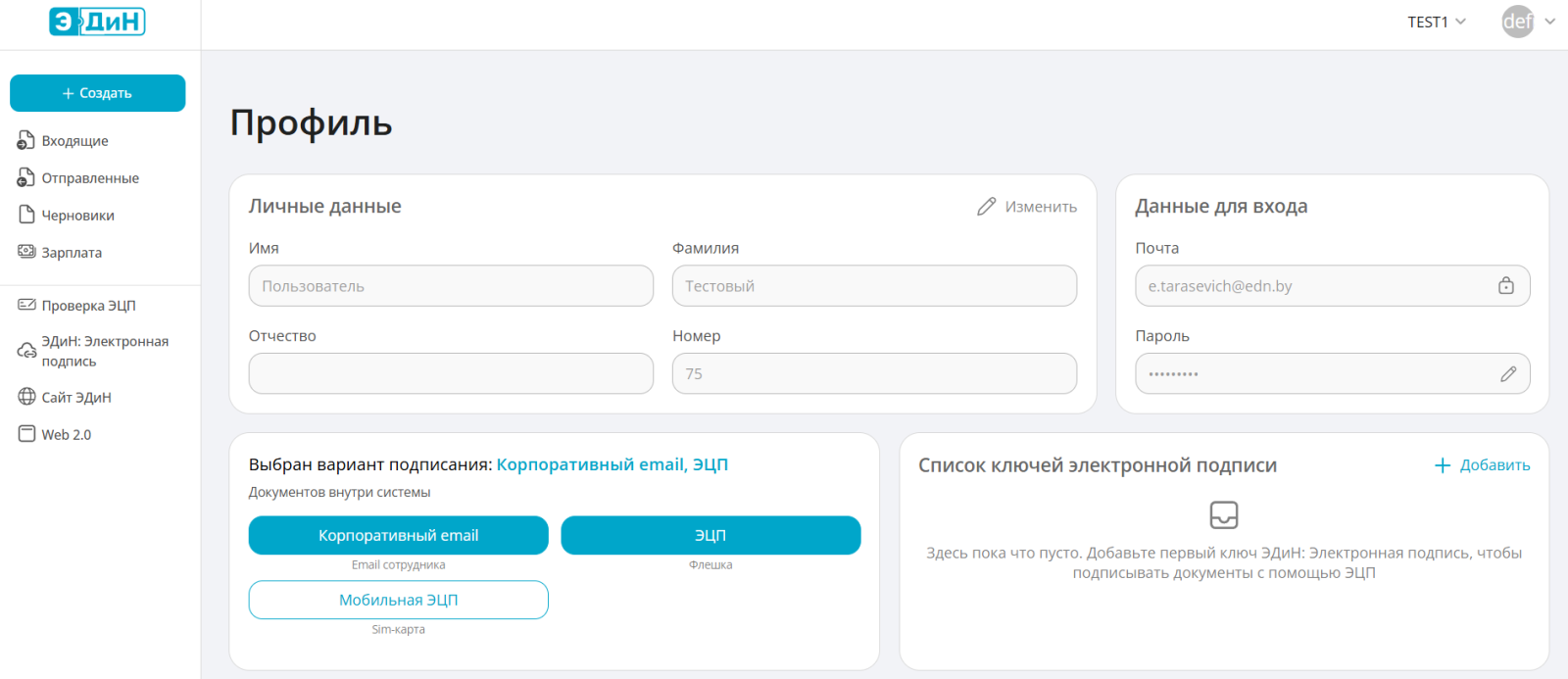Click the Имя input field
This screenshot has height=679, width=1568.
pos(451,286)
